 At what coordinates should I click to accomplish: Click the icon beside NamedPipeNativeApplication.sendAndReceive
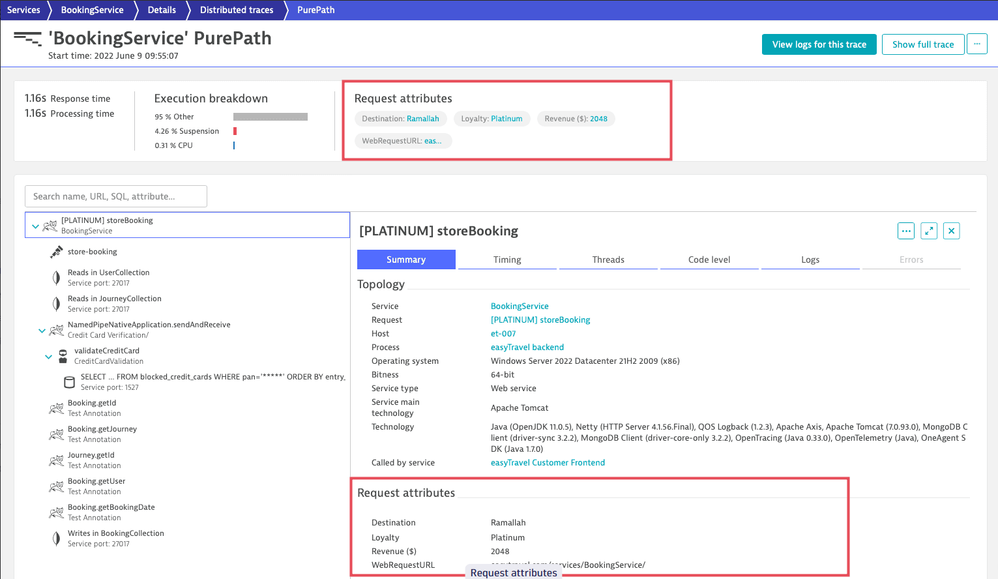[x=57, y=330]
